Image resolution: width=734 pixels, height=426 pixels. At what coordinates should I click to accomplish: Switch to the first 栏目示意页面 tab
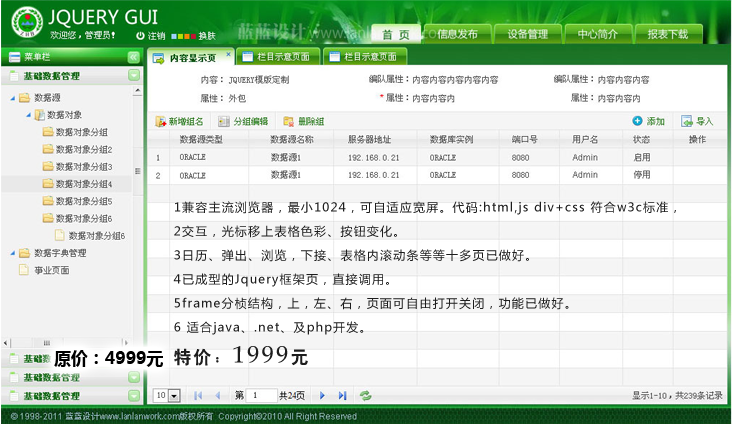pyautogui.click(x=278, y=57)
